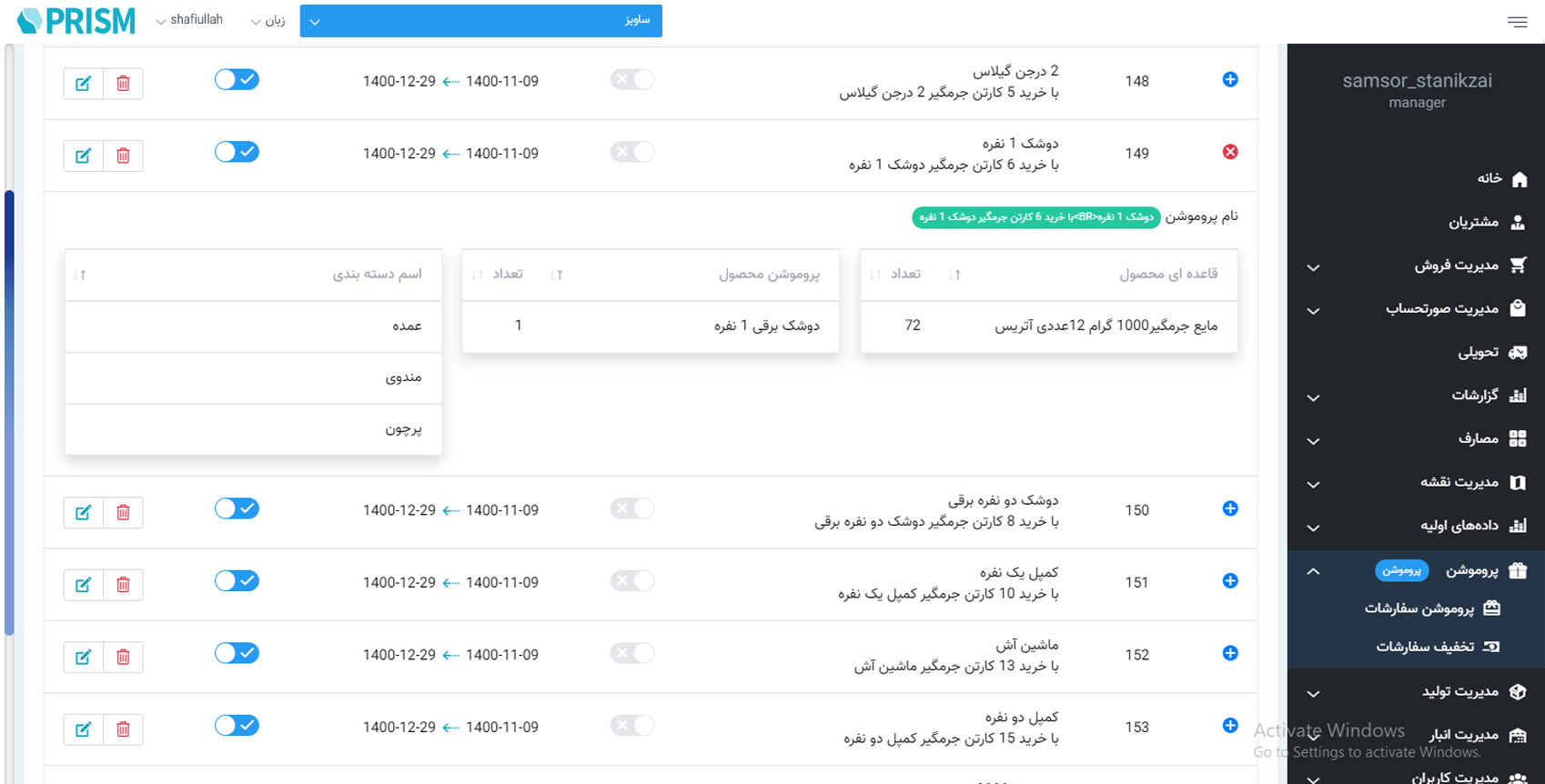The width and height of the screenshot is (1545, 784).
Task: Collapse promotion 149 with red X icon
Action: coord(1229,152)
